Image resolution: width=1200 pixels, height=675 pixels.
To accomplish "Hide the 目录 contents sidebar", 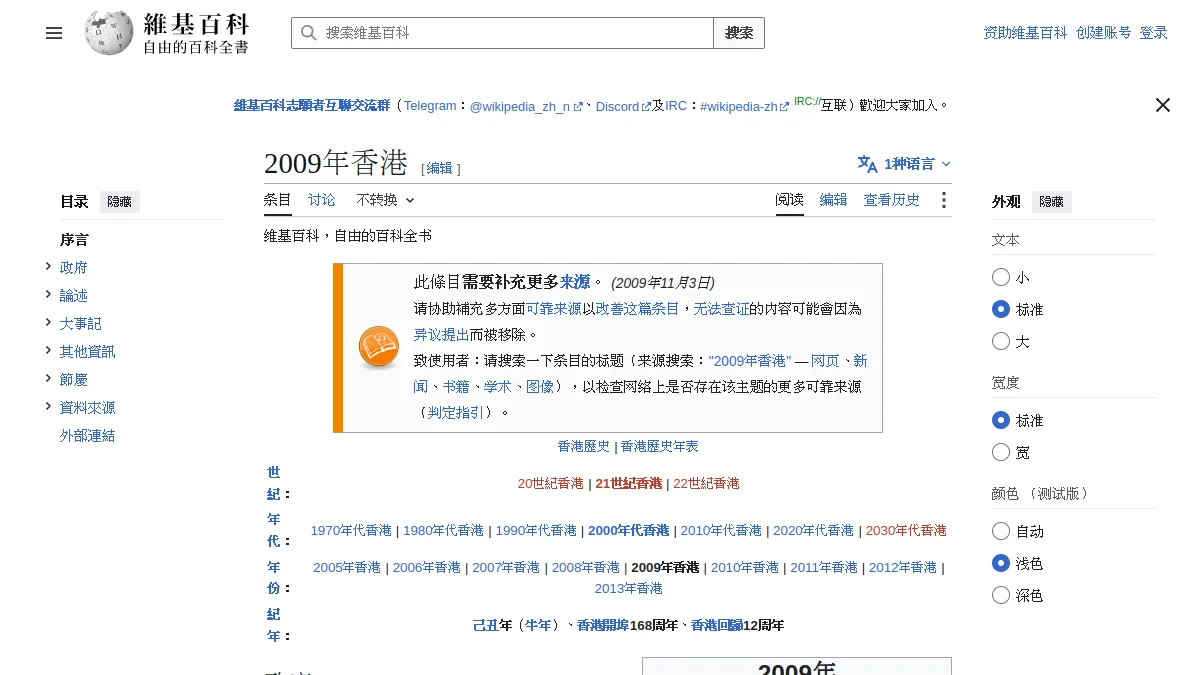I will pyautogui.click(x=120, y=202).
